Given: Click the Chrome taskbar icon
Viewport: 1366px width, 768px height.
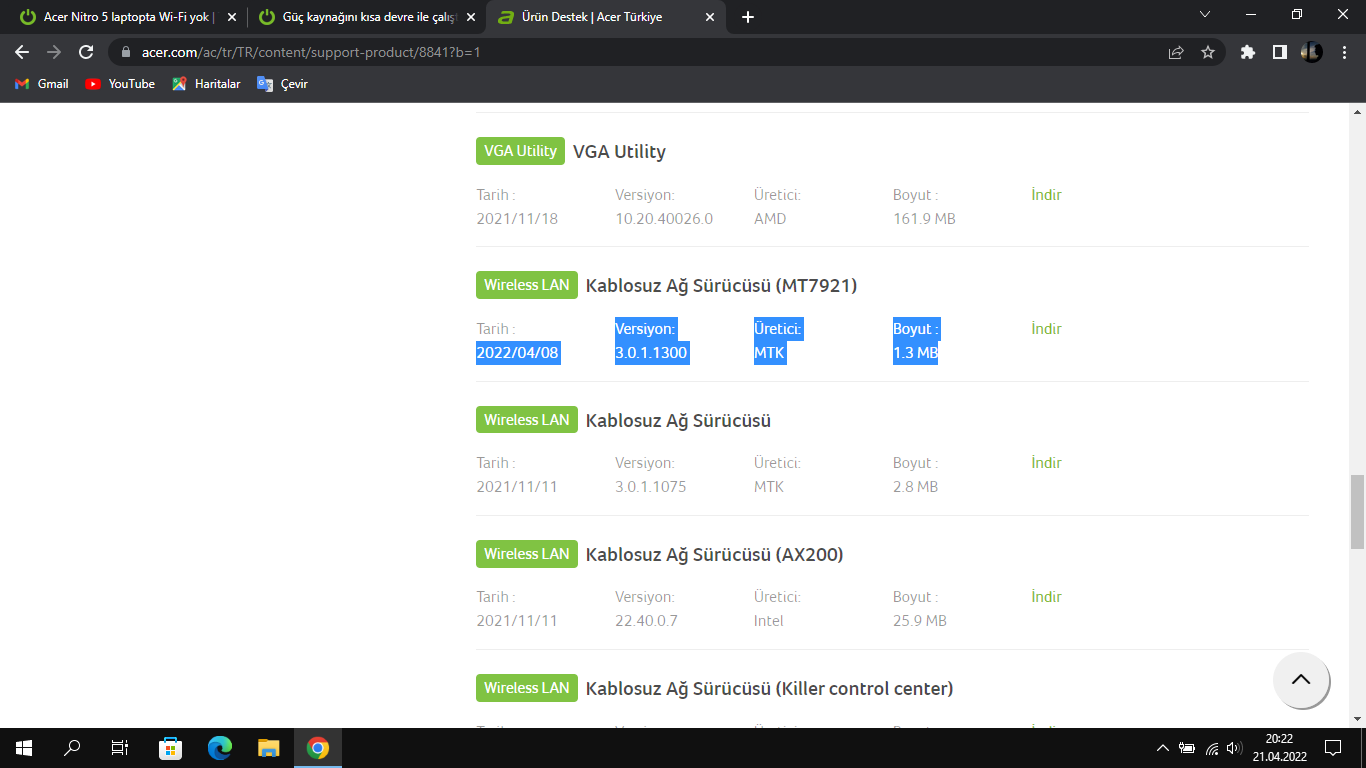Looking at the screenshot, I should pos(318,748).
